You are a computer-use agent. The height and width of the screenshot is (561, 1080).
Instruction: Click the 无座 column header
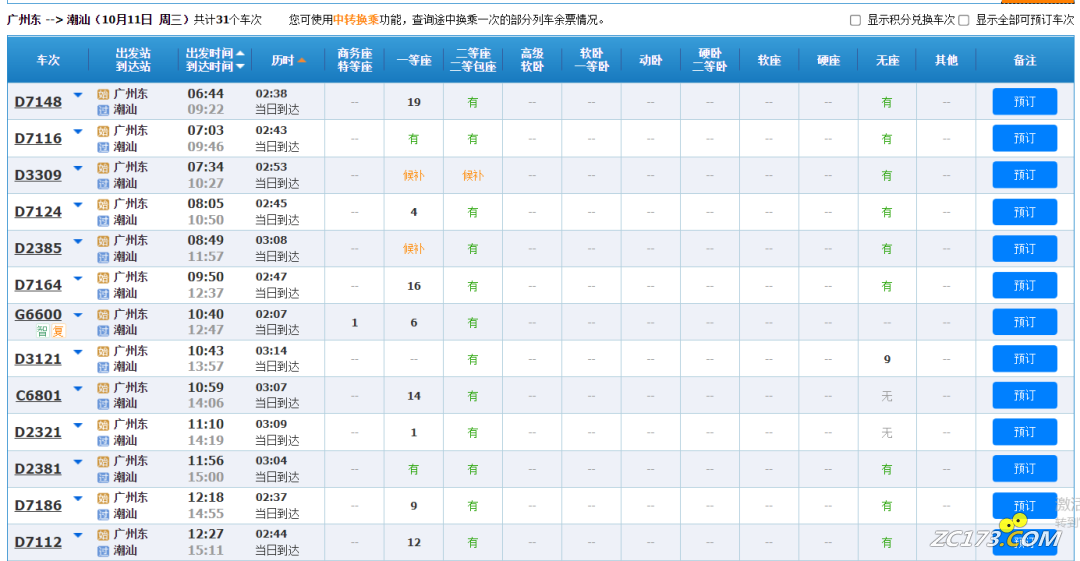point(887,61)
